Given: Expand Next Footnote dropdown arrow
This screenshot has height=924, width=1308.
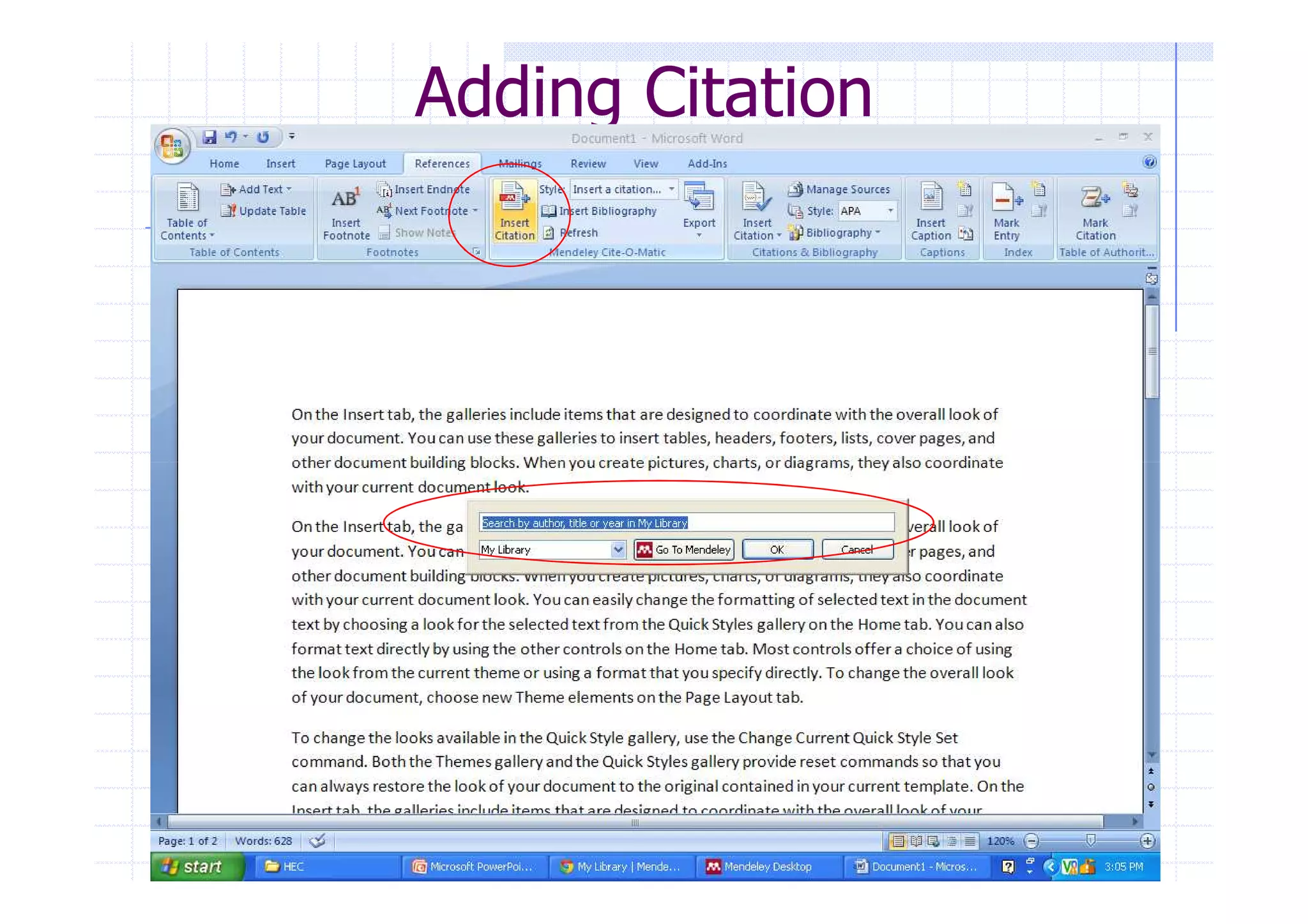Looking at the screenshot, I should click(x=475, y=211).
